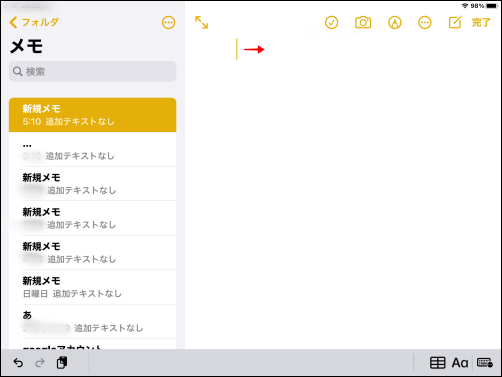
Task: Open the note's more-options menu
Action: [425, 22]
